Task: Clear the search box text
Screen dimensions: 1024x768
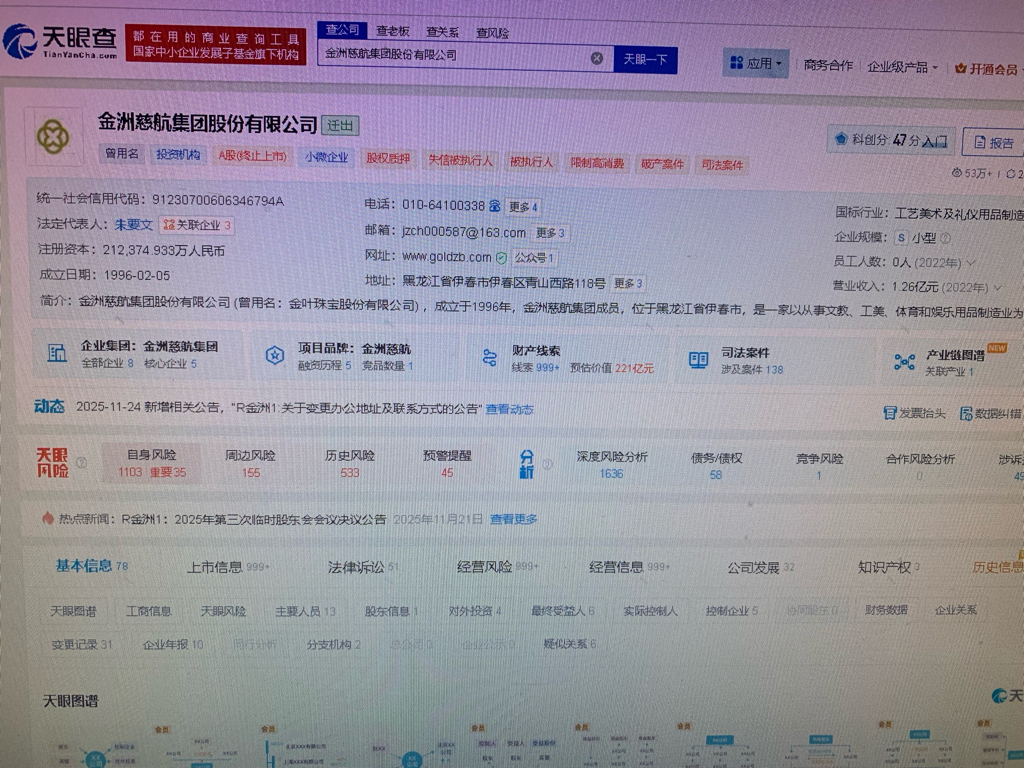Action: tap(596, 58)
